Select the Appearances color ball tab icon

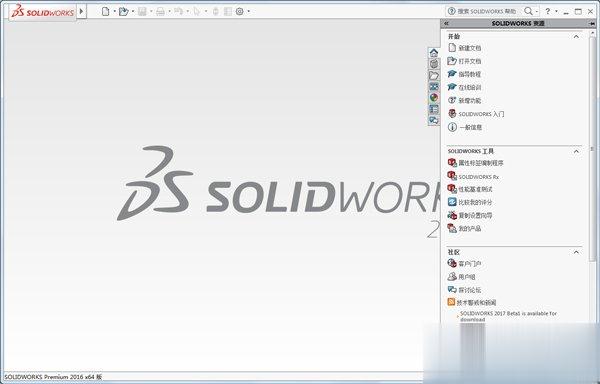pyautogui.click(x=434, y=98)
